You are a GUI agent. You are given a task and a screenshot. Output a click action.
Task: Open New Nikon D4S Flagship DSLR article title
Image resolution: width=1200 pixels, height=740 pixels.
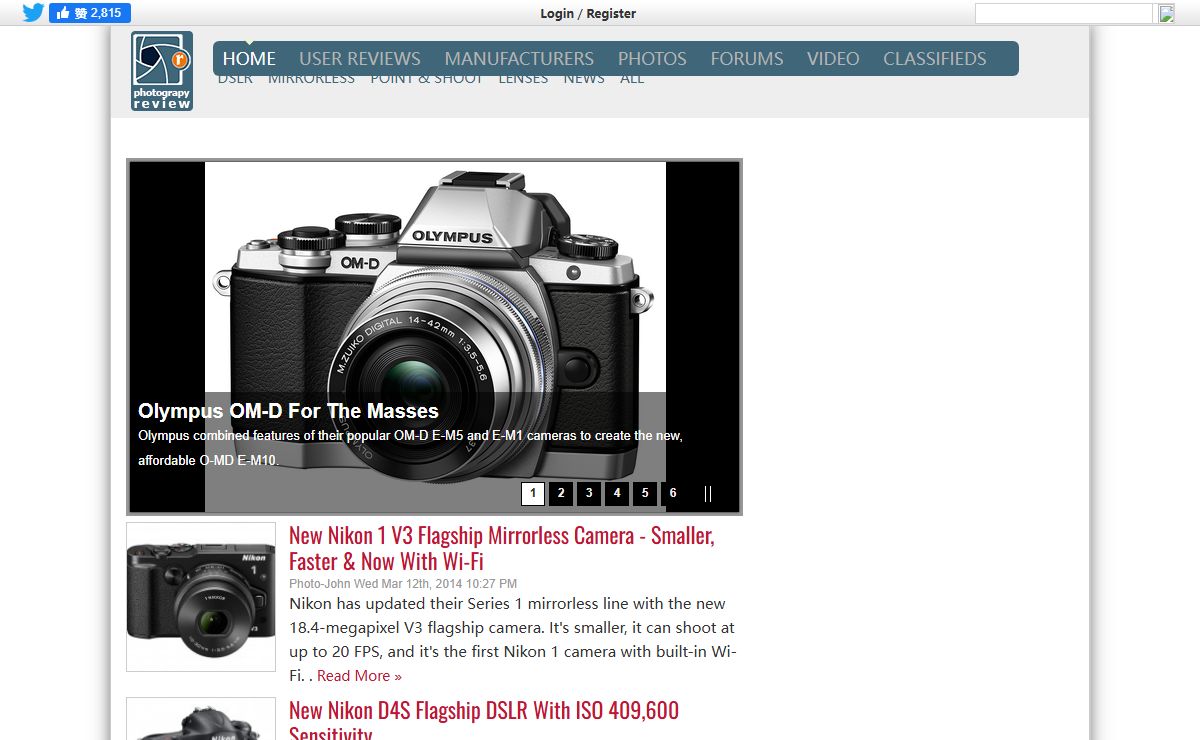(x=484, y=722)
